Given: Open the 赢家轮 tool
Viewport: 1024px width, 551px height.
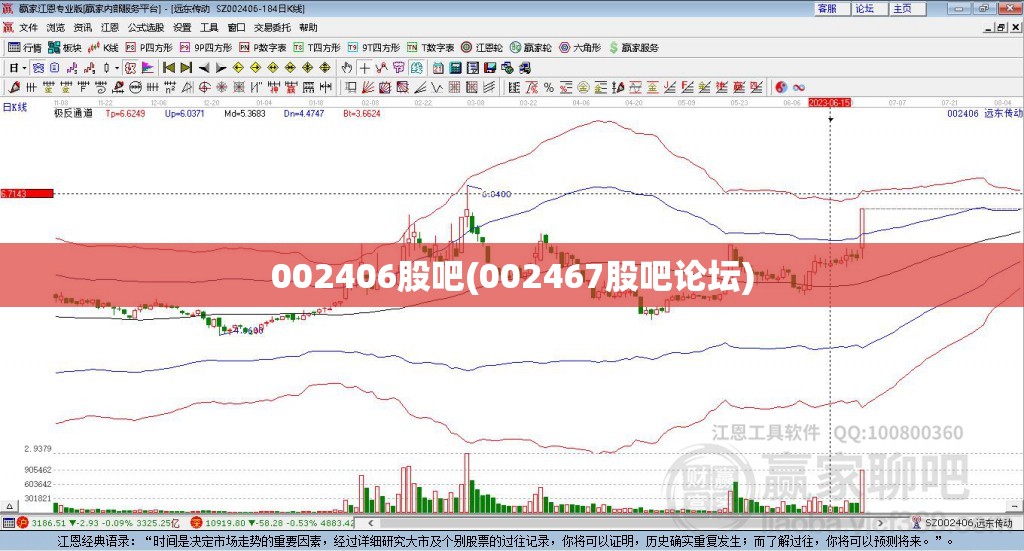Looking at the screenshot, I should (531, 48).
